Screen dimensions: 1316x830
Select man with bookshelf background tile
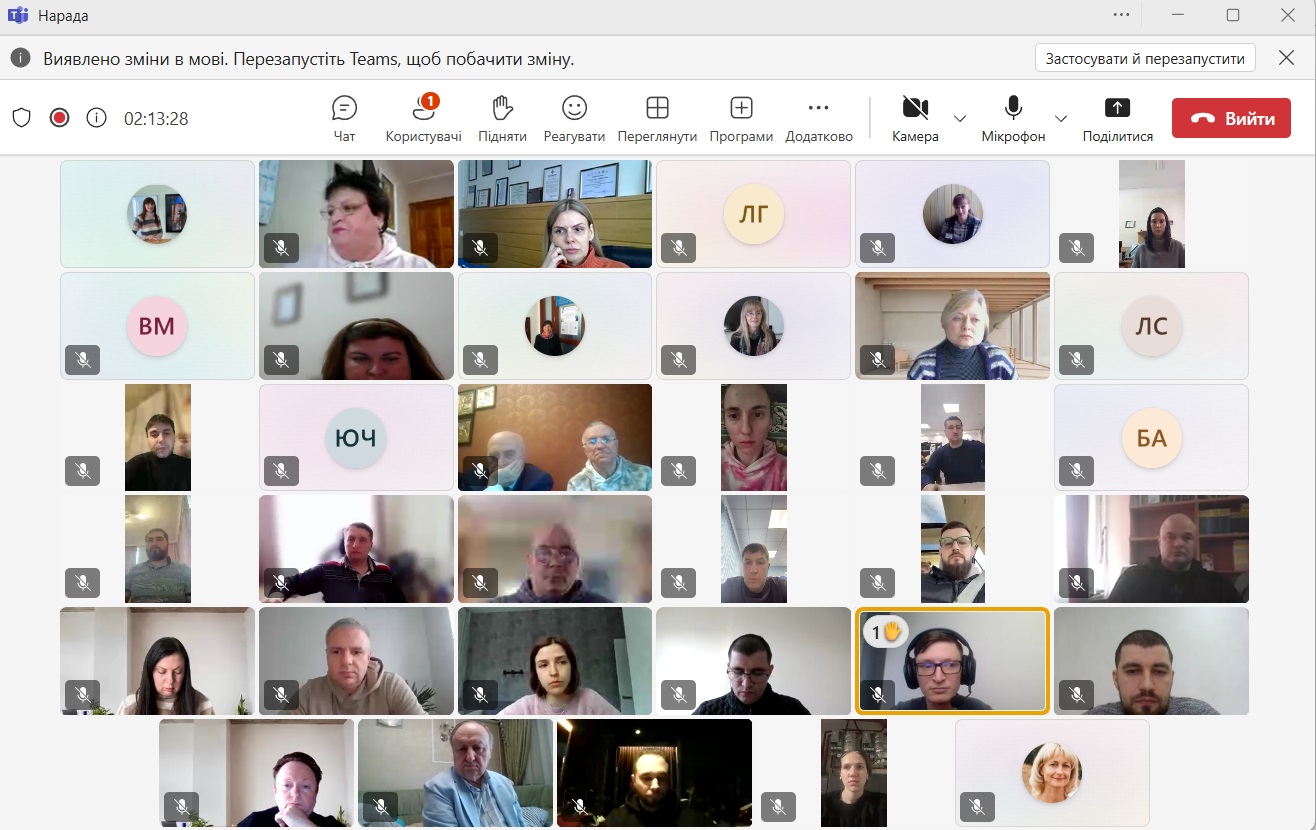pos(1151,549)
